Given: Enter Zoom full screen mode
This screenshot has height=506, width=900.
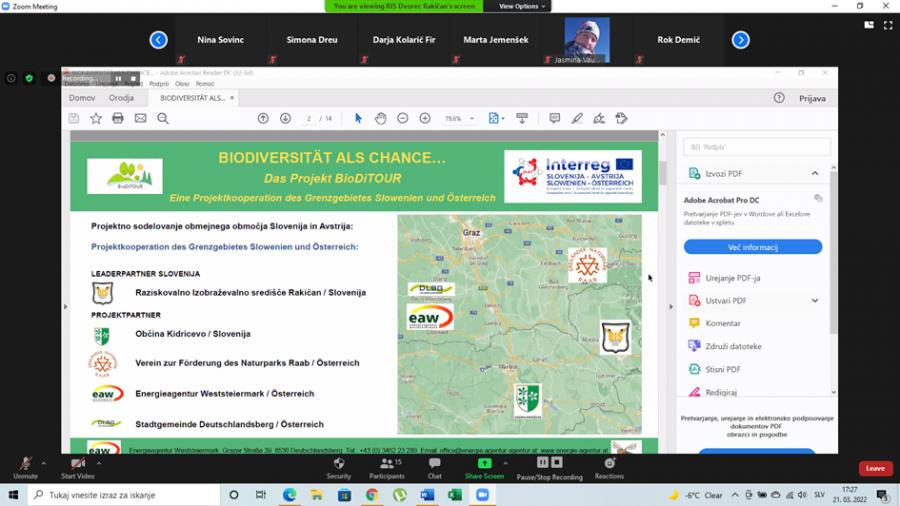Looking at the screenshot, I should pos(888,25).
